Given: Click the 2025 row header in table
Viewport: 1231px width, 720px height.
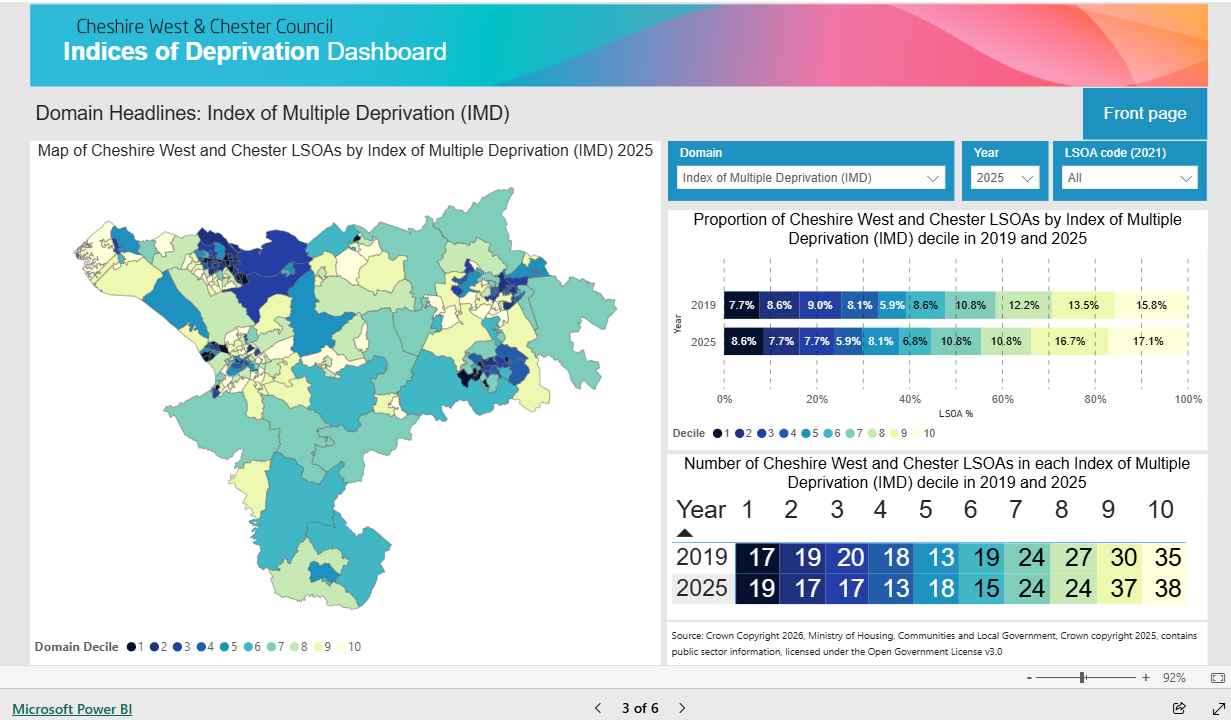Looking at the screenshot, I should tap(702, 589).
